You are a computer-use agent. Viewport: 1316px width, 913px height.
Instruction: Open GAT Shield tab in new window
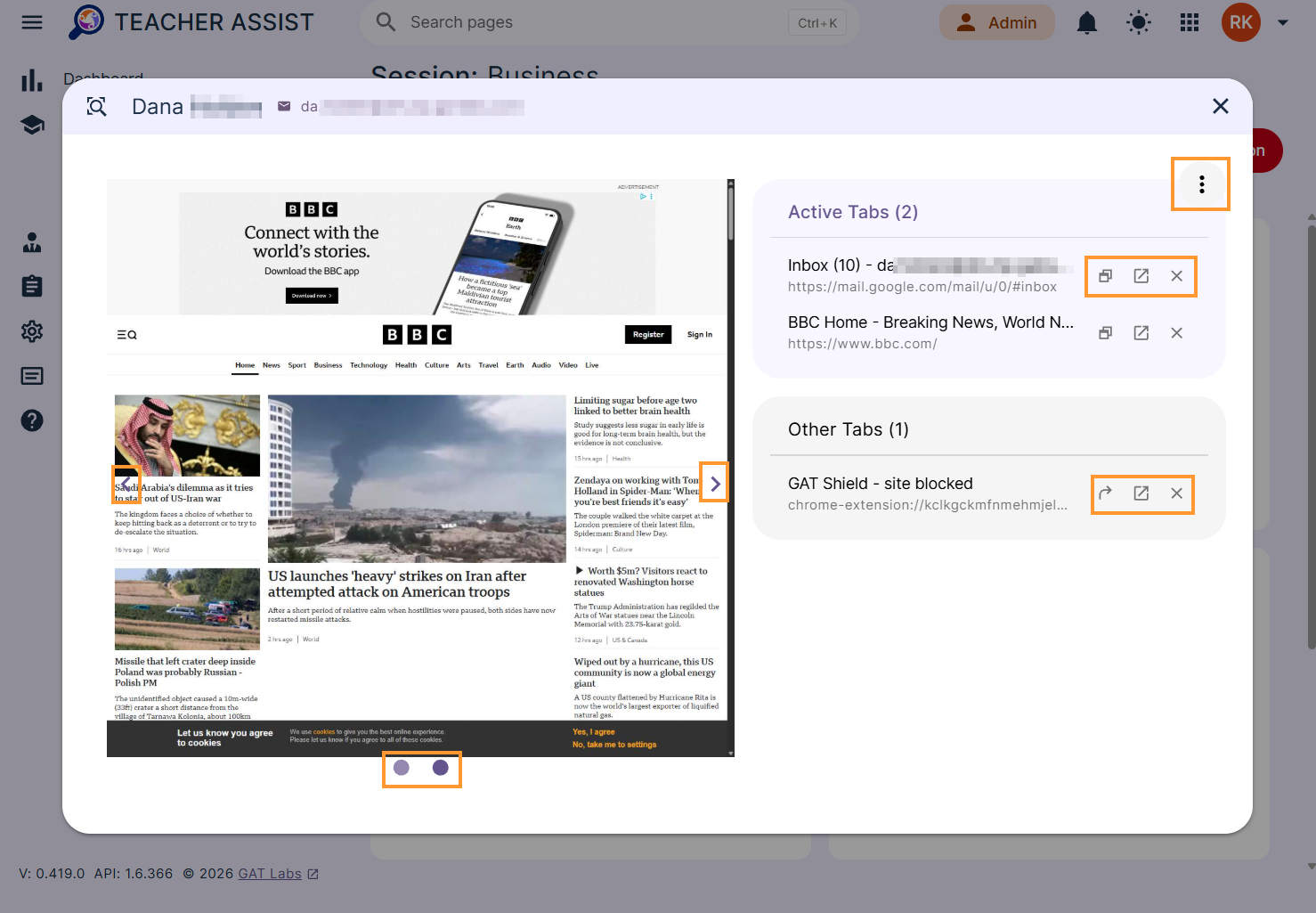coord(1141,493)
